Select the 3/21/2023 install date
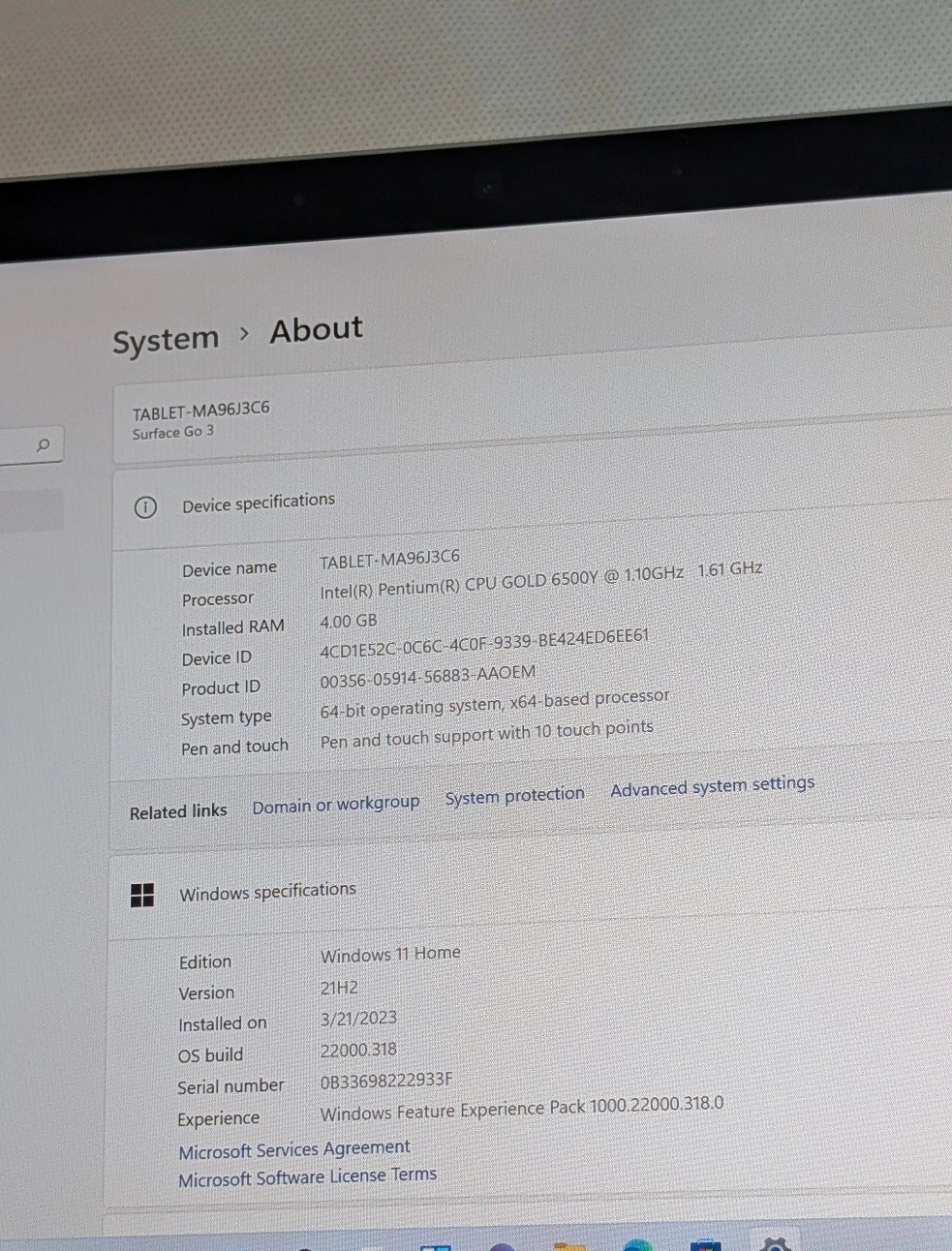This screenshot has width=952, height=1251. [x=358, y=1019]
